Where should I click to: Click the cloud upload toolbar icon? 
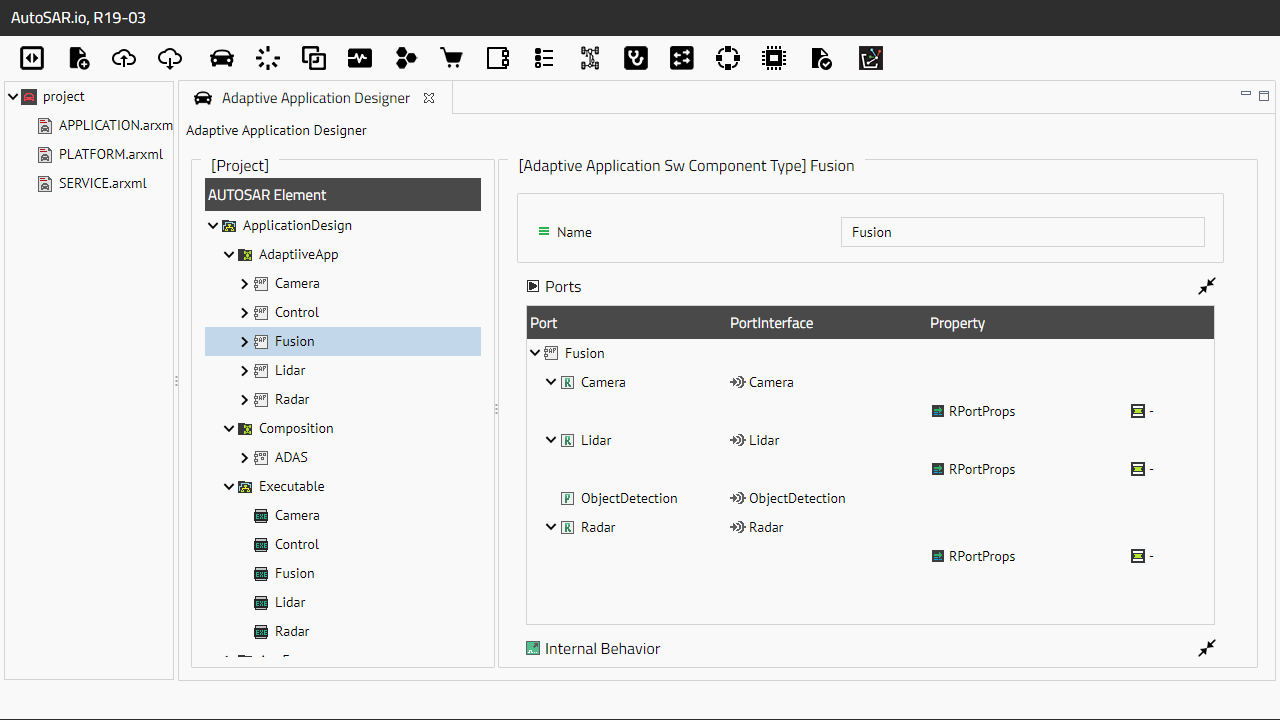(124, 58)
